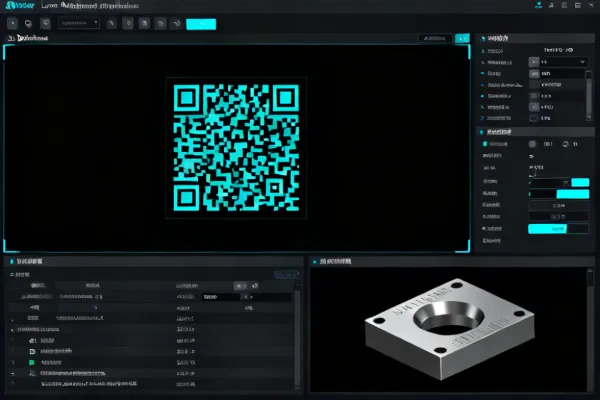This screenshot has width=600, height=400.
Task: Click the input field below the properties dropdown
Action: click(x=562, y=73)
